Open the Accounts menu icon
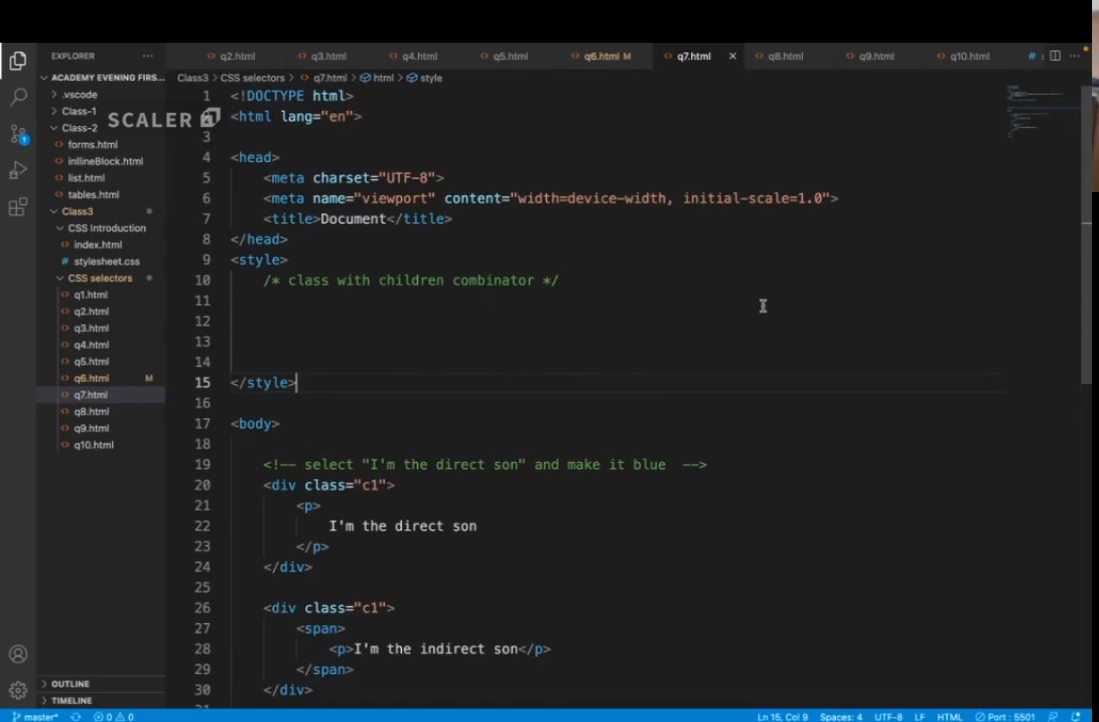The width and height of the screenshot is (1099, 722). [x=18, y=655]
